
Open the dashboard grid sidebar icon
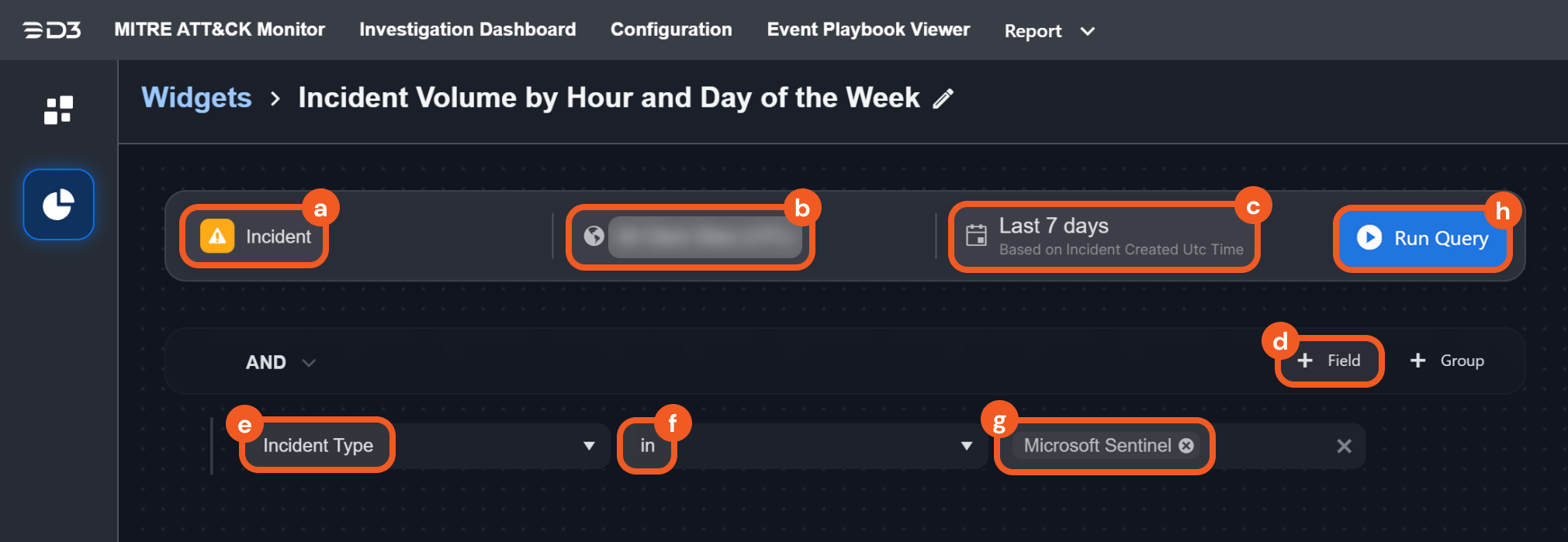pyautogui.click(x=58, y=110)
